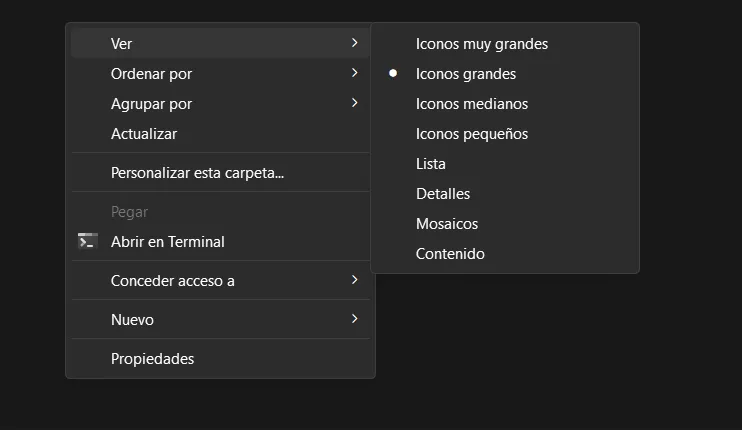Open Propiedades from the context menu
The width and height of the screenshot is (742, 430).
point(152,358)
